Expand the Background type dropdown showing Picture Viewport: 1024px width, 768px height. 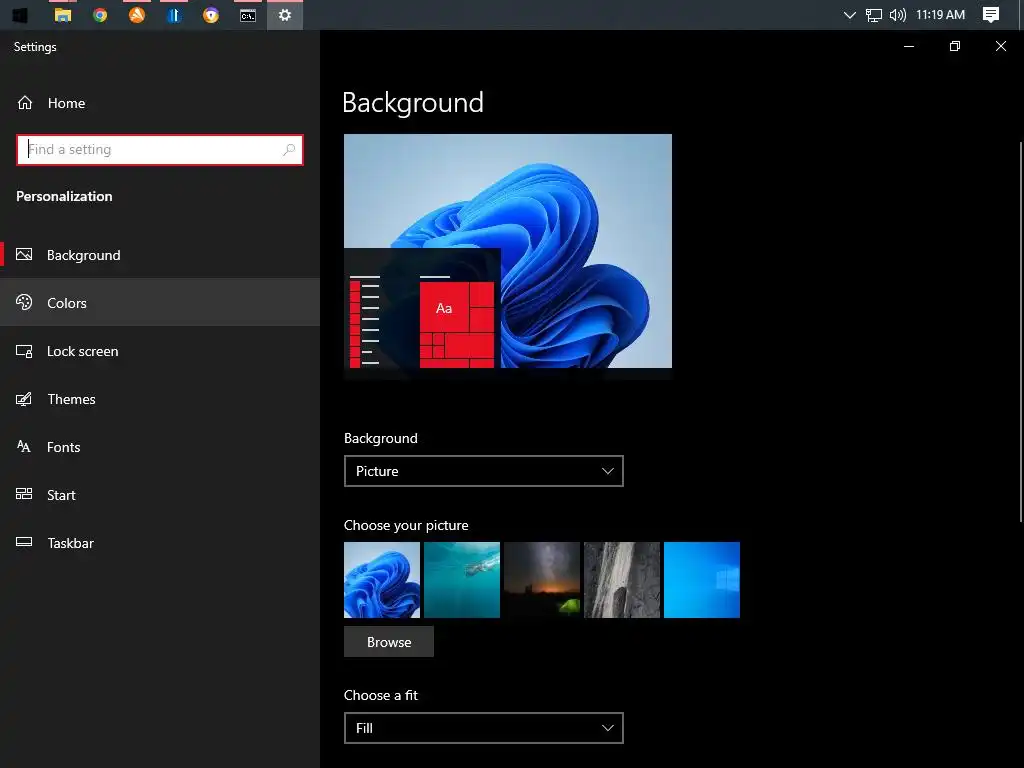(x=484, y=471)
